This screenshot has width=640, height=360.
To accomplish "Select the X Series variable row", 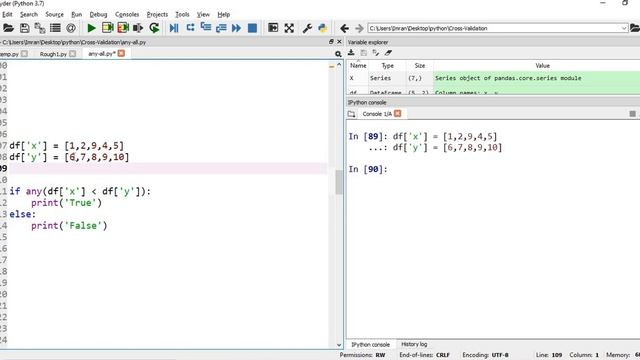I will pyautogui.click(x=493, y=78).
